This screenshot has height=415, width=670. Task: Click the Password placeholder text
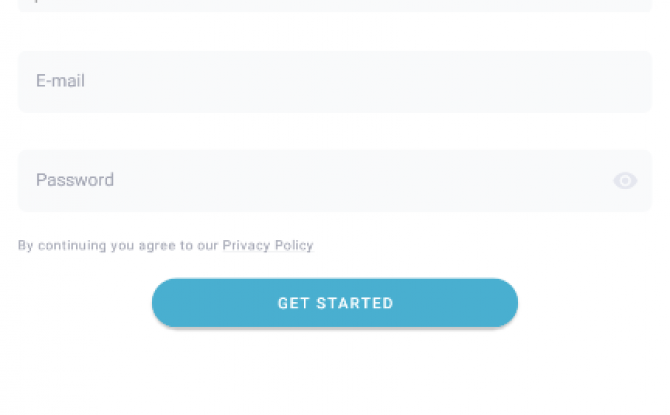click(x=75, y=180)
